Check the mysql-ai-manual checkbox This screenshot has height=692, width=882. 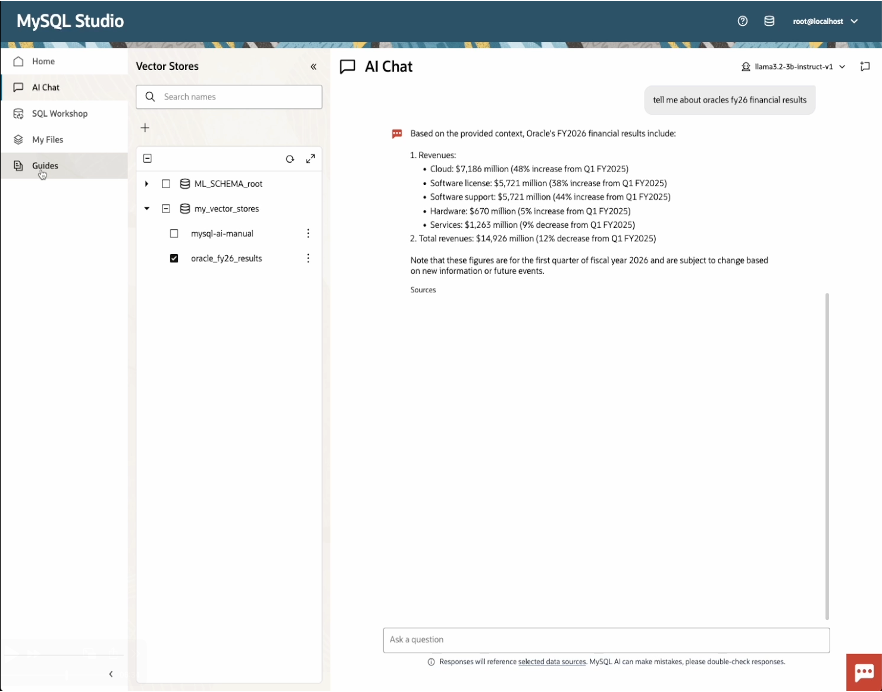point(174,233)
